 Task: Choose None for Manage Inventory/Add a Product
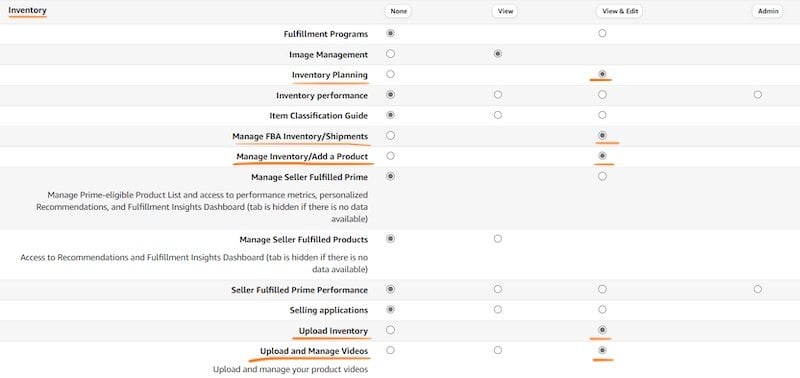pyautogui.click(x=390, y=156)
